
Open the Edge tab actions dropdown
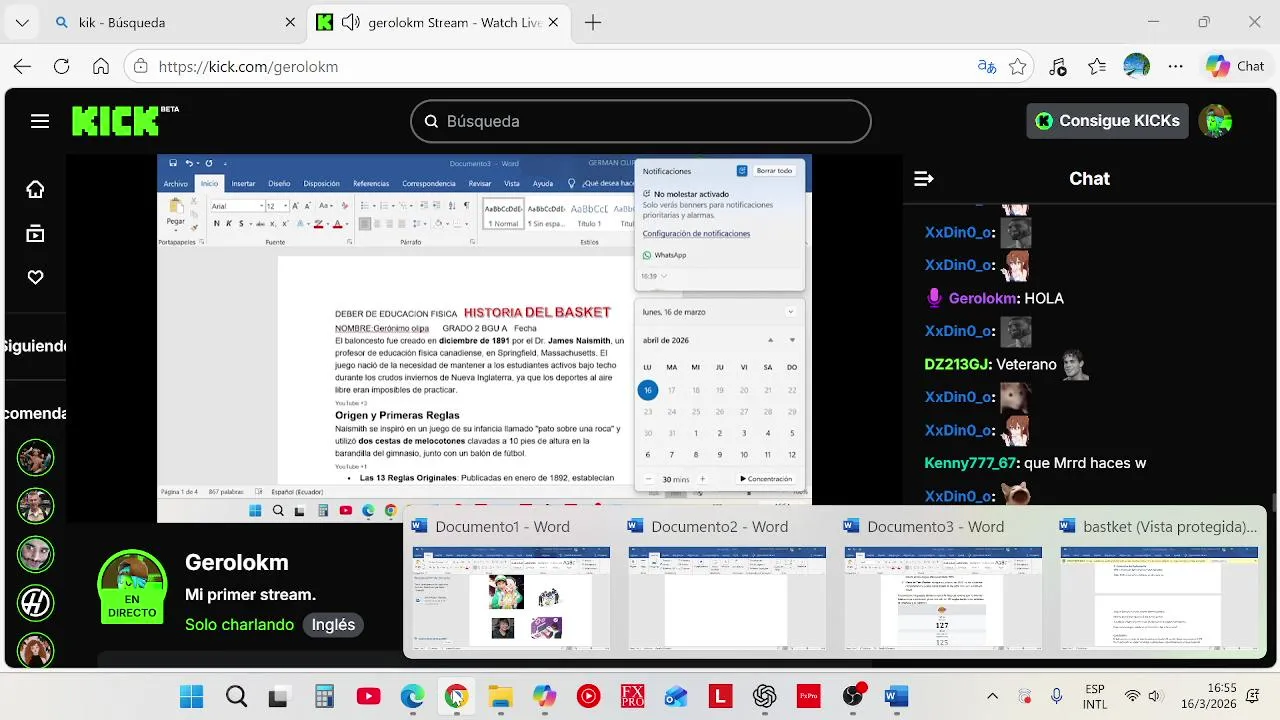click(x=22, y=22)
